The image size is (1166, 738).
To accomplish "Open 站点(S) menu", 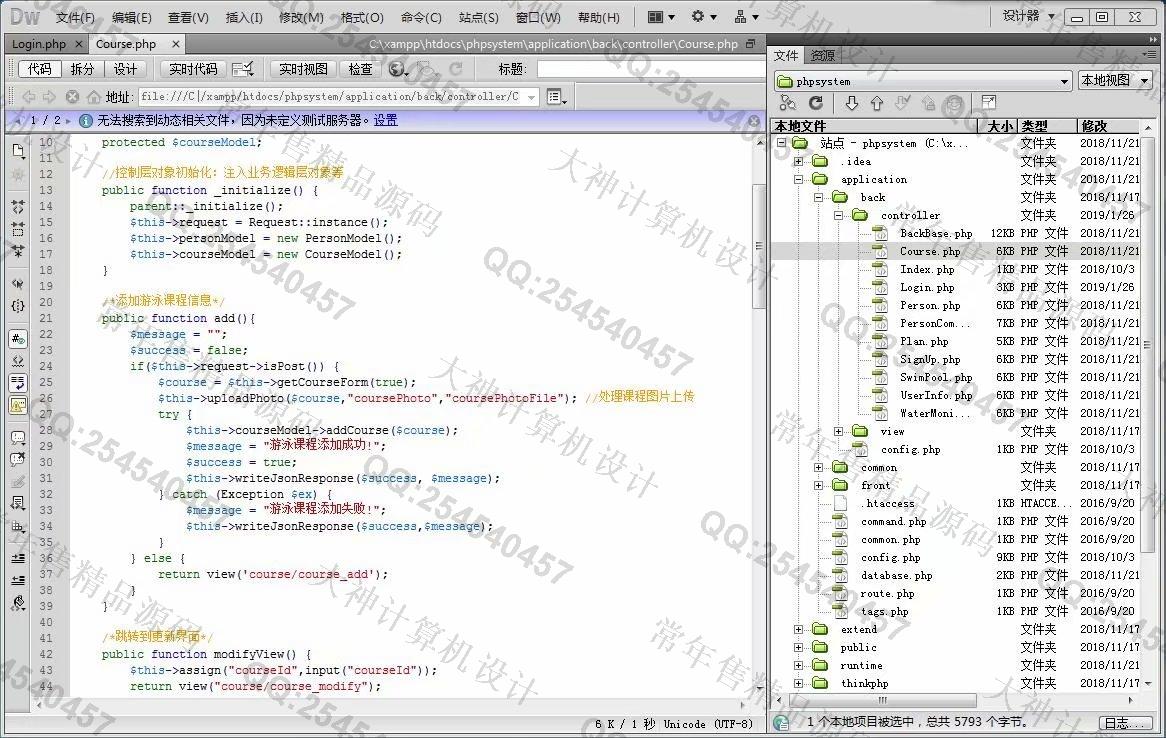I will 478,17.
